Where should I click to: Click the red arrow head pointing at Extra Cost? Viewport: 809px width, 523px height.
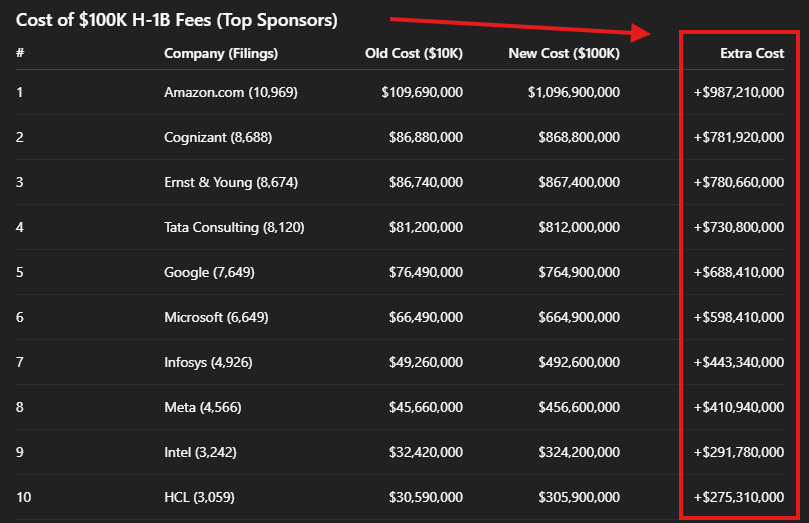coord(641,33)
